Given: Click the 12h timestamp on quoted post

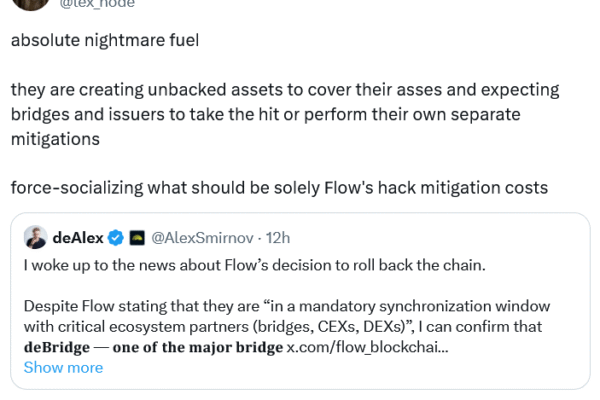Looking at the screenshot, I should tap(275, 238).
